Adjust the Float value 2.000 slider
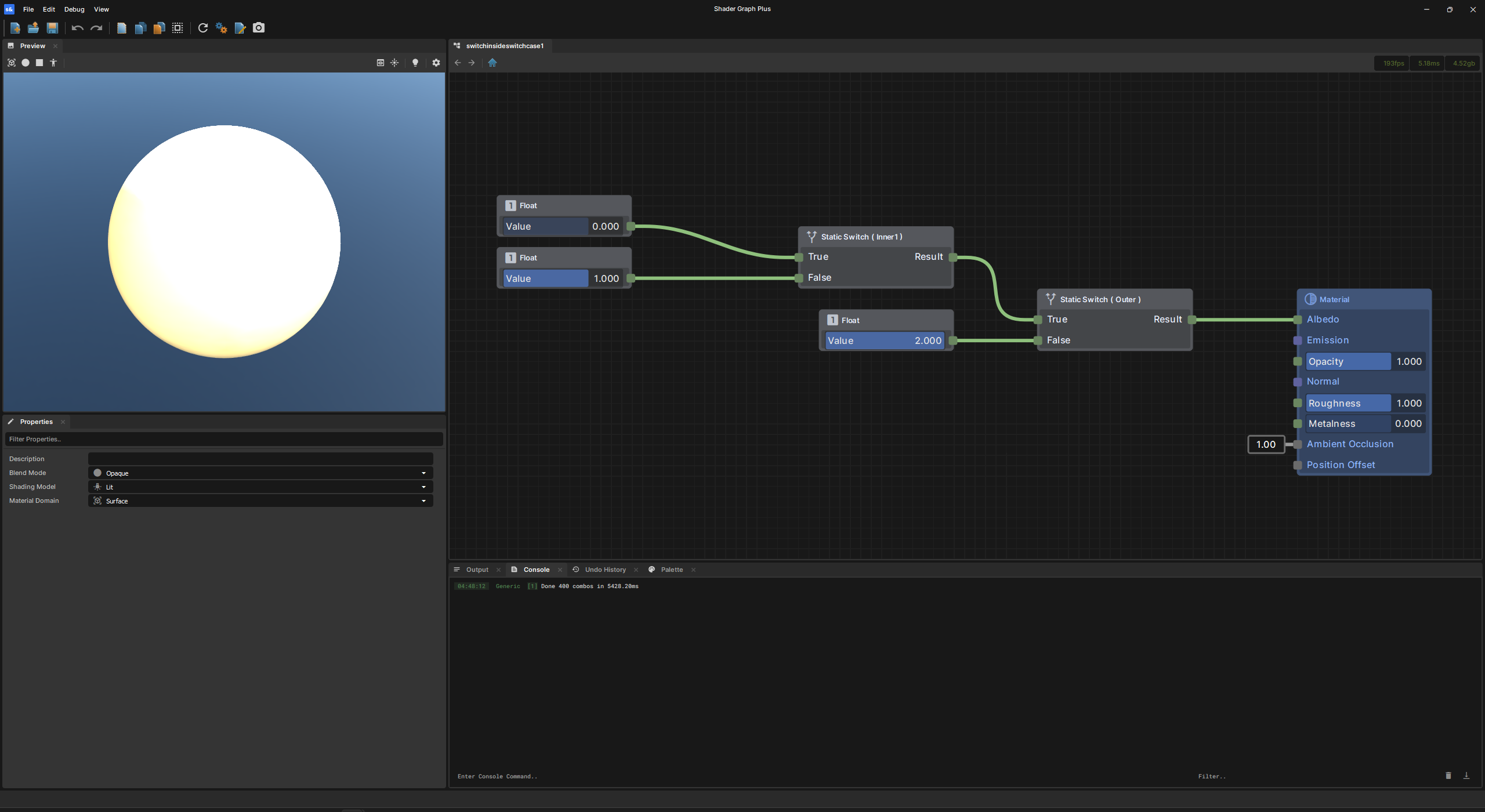The height and width of the screenshot is (812, 1485). tap(885, 340)
